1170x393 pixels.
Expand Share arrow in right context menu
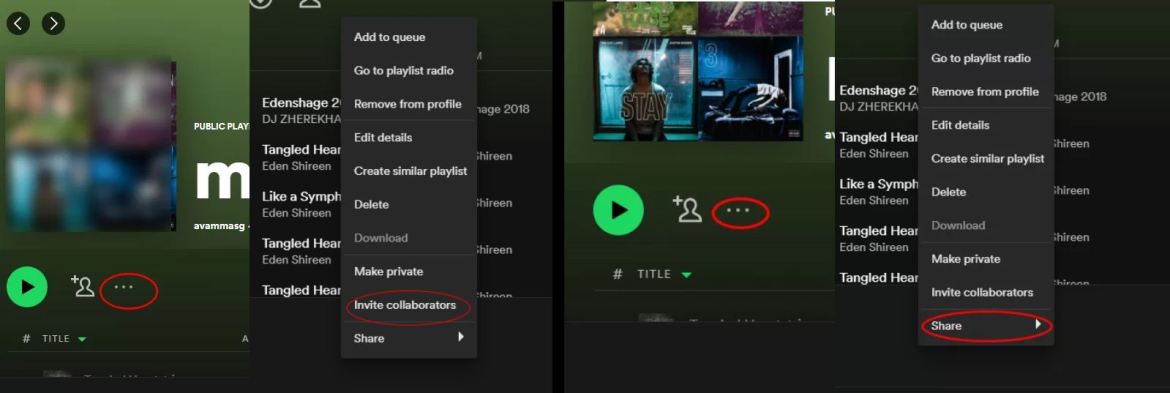(x=1038, y=324)
